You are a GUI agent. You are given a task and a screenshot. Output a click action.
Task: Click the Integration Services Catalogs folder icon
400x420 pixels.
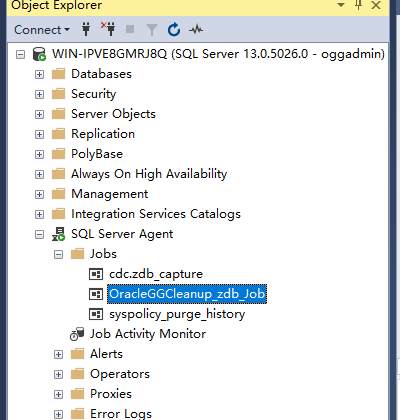59,214
